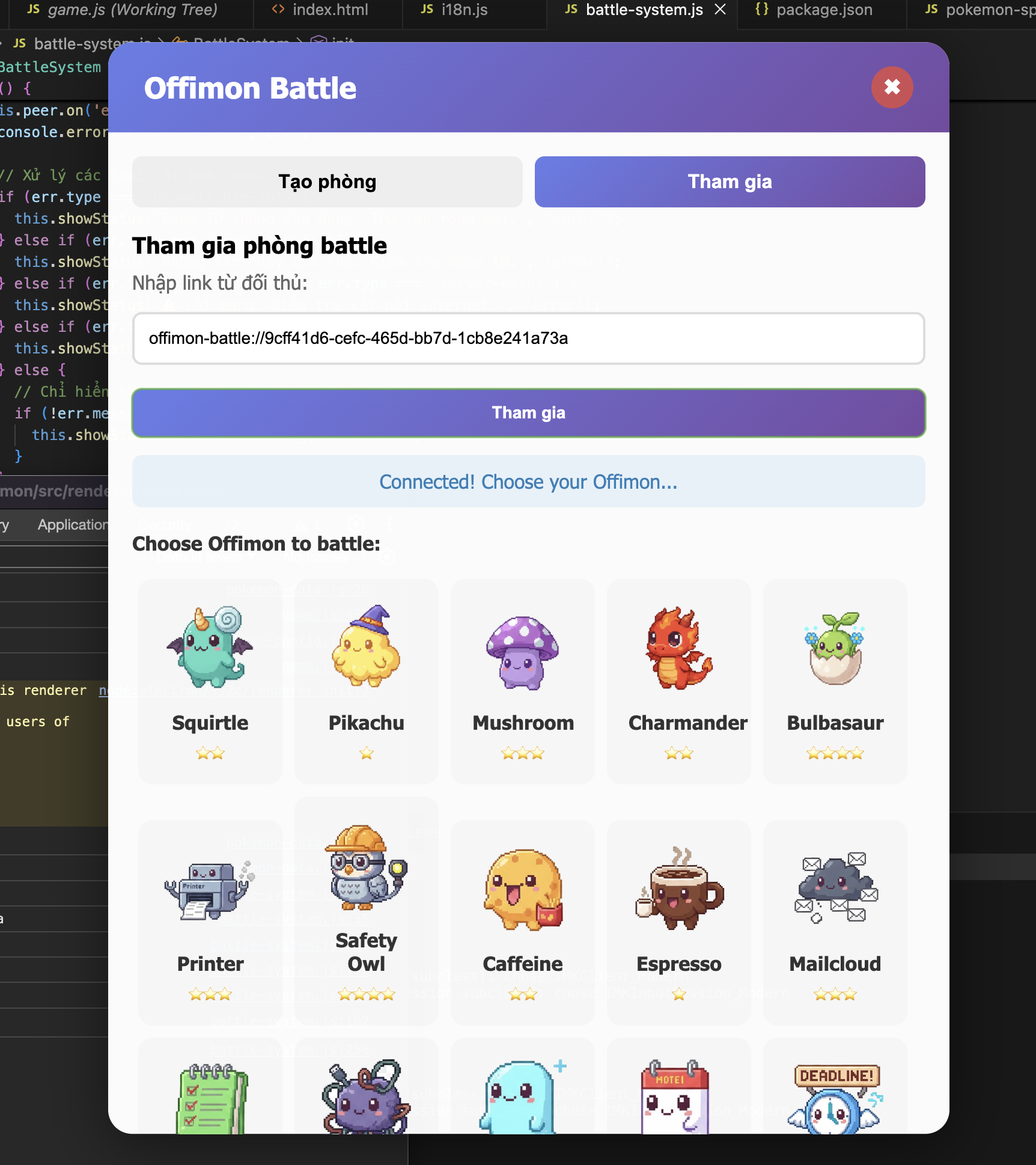Image resolution: width=1036 pixels, height=1165 pixels.
Task: Choose the Squirtle Offimon card
Action: [210, 681]
